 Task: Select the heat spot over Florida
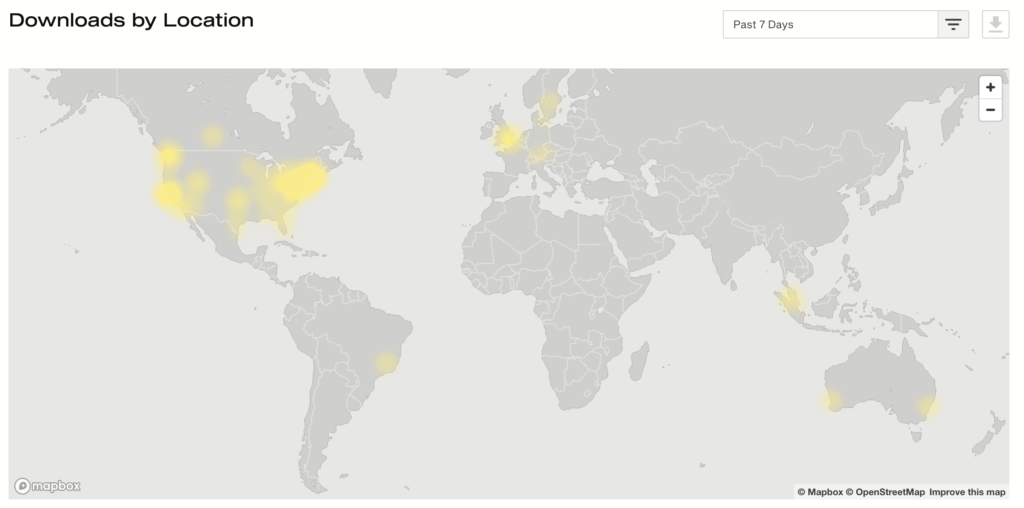290,227
